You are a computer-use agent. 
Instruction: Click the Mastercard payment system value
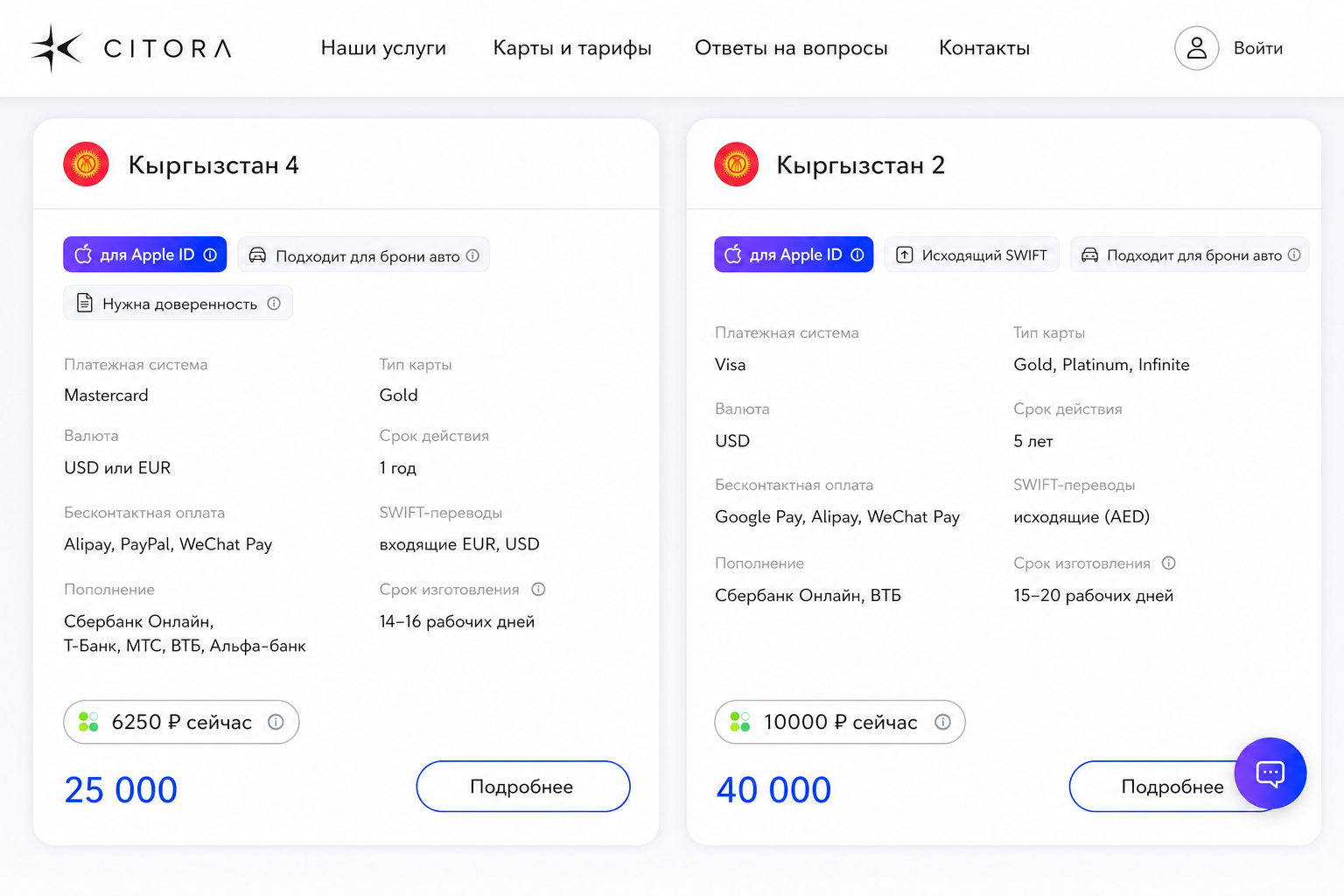coord(106,395)
